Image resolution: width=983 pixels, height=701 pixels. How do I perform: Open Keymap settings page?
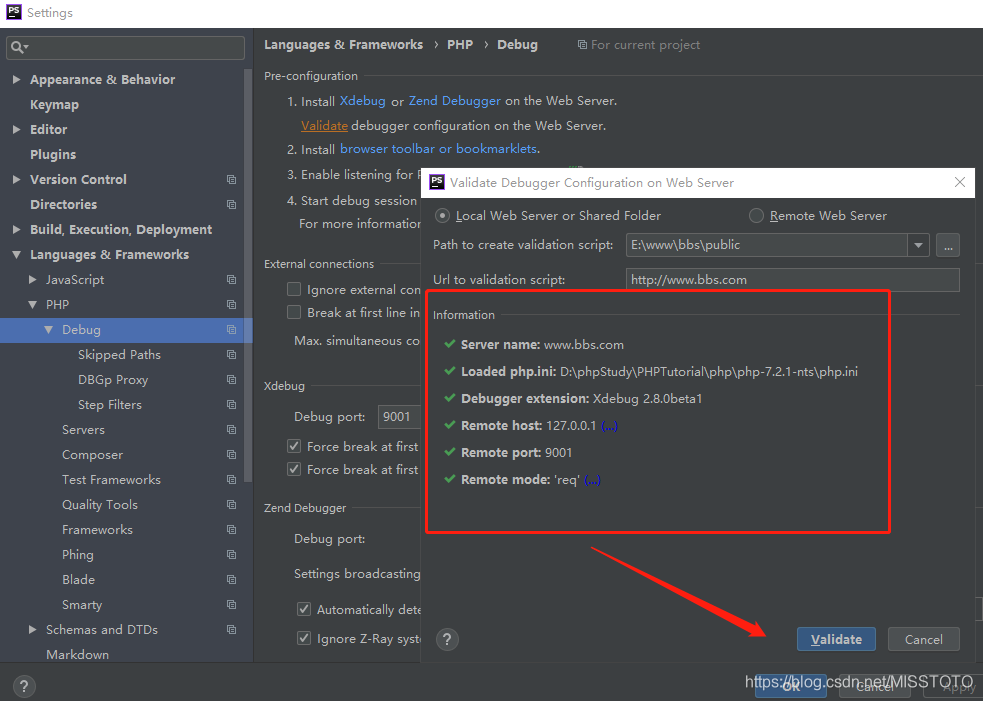[55, 105]
